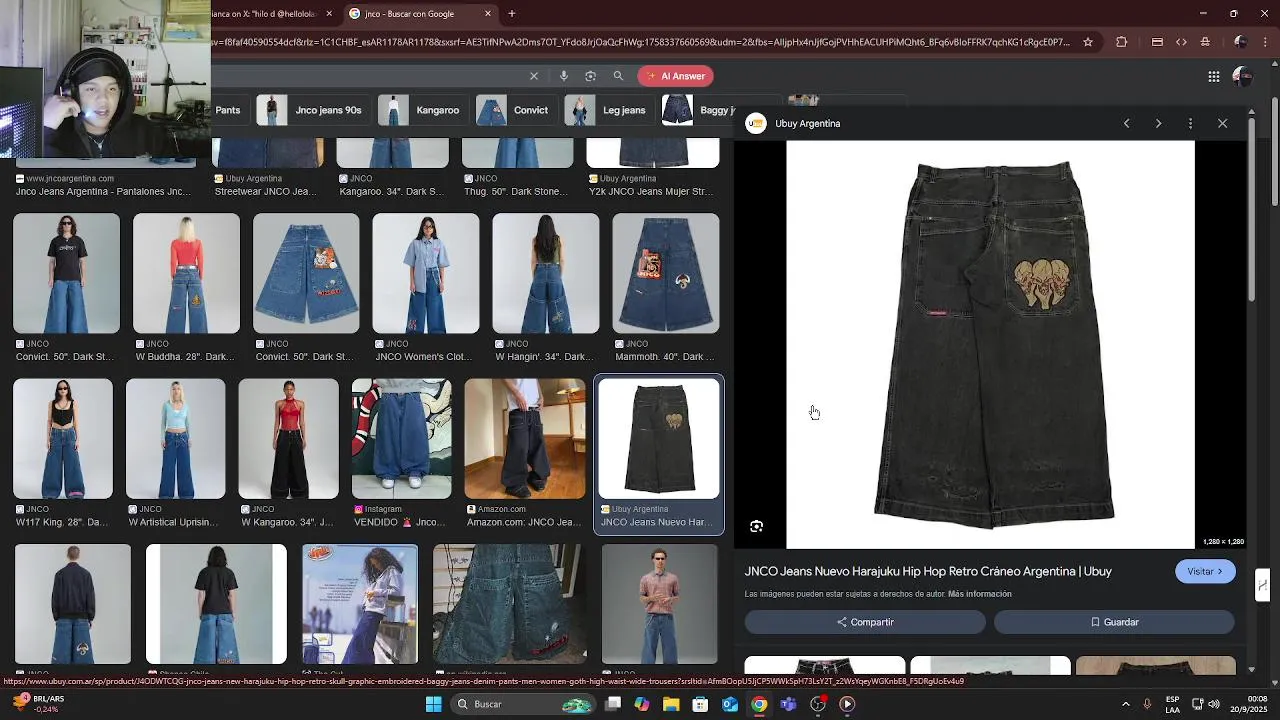Viewport: 1280px width, 720px height.
Task: Open Task View on the taskbar
Action: [613, 704]
